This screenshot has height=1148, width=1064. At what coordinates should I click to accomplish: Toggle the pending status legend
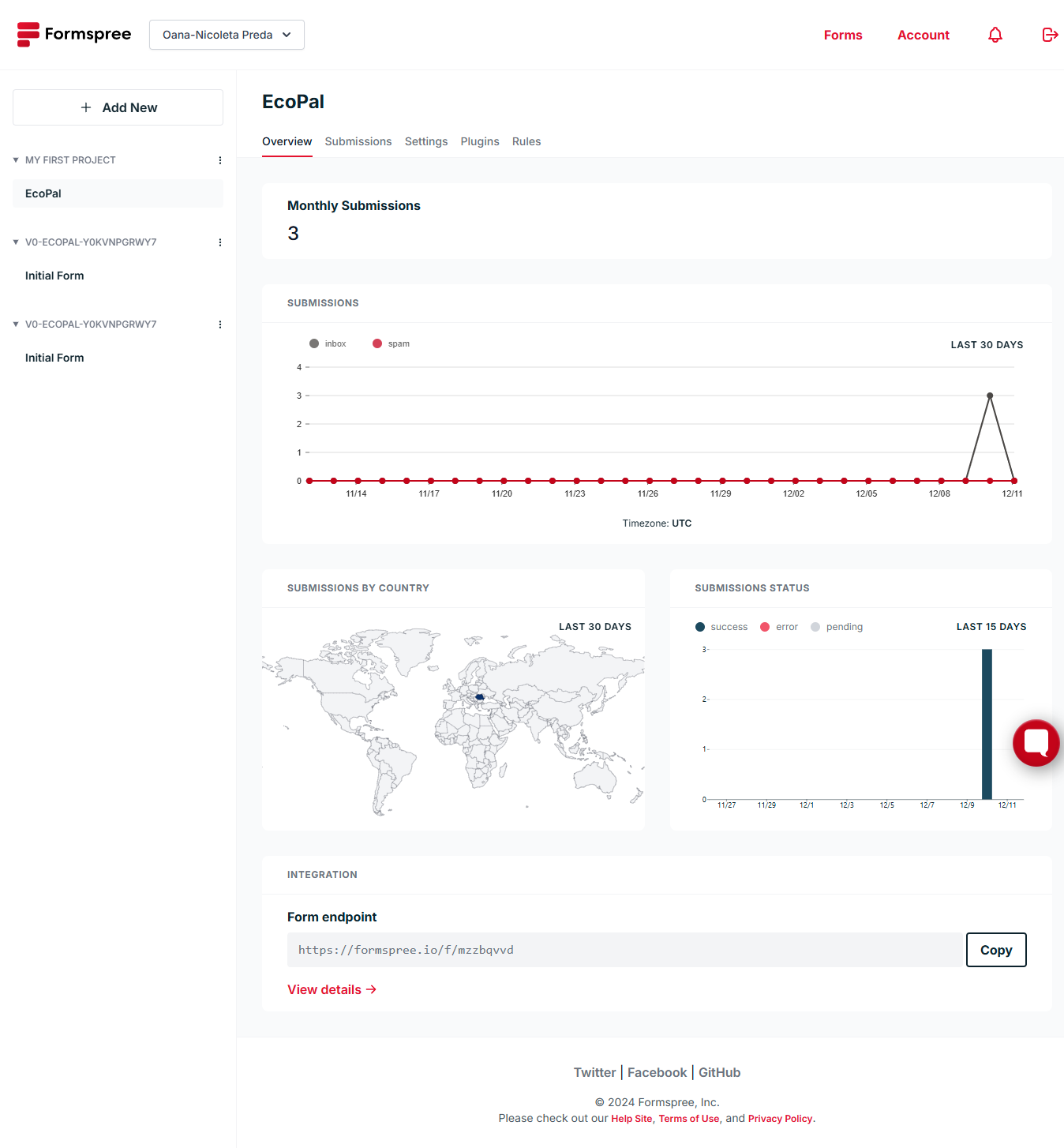[837, 627]
